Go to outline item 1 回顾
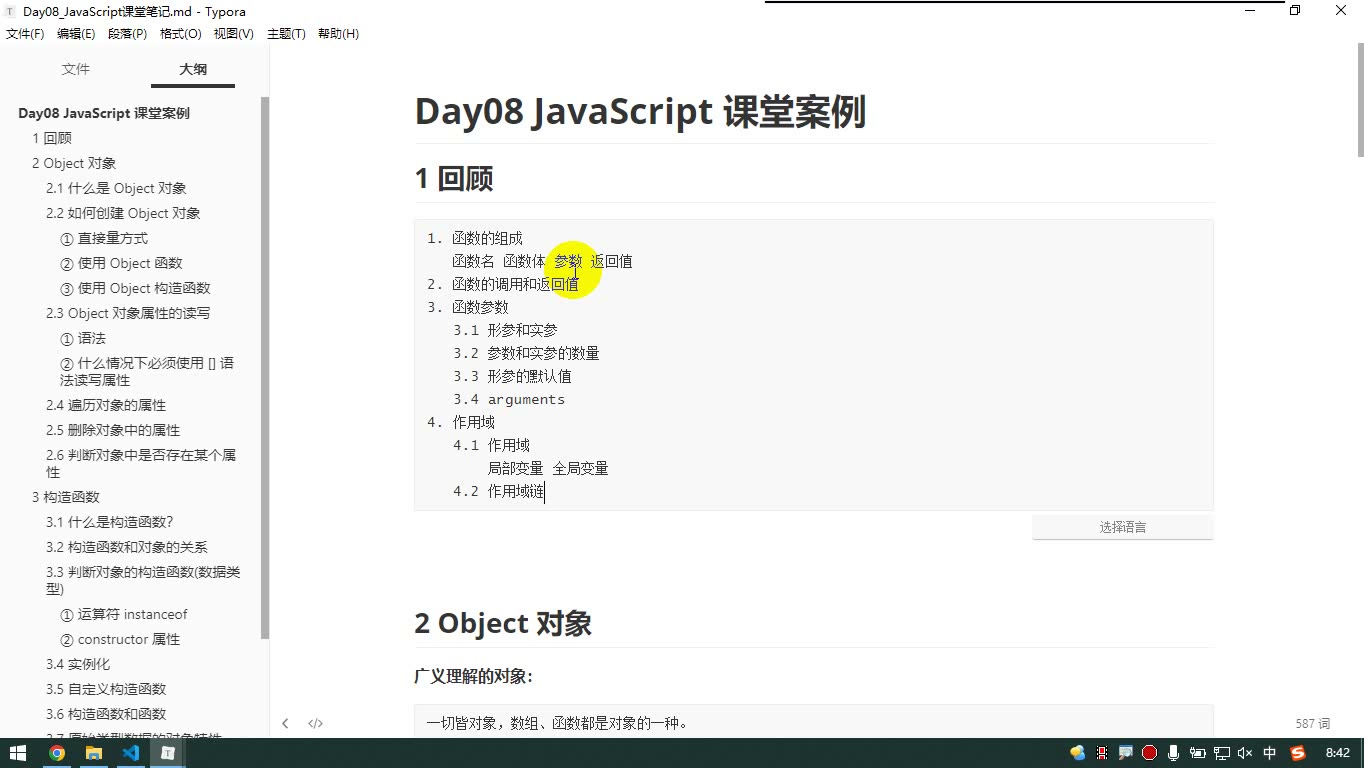This screenshot has width=1364, height=768. tap(52, 138)
